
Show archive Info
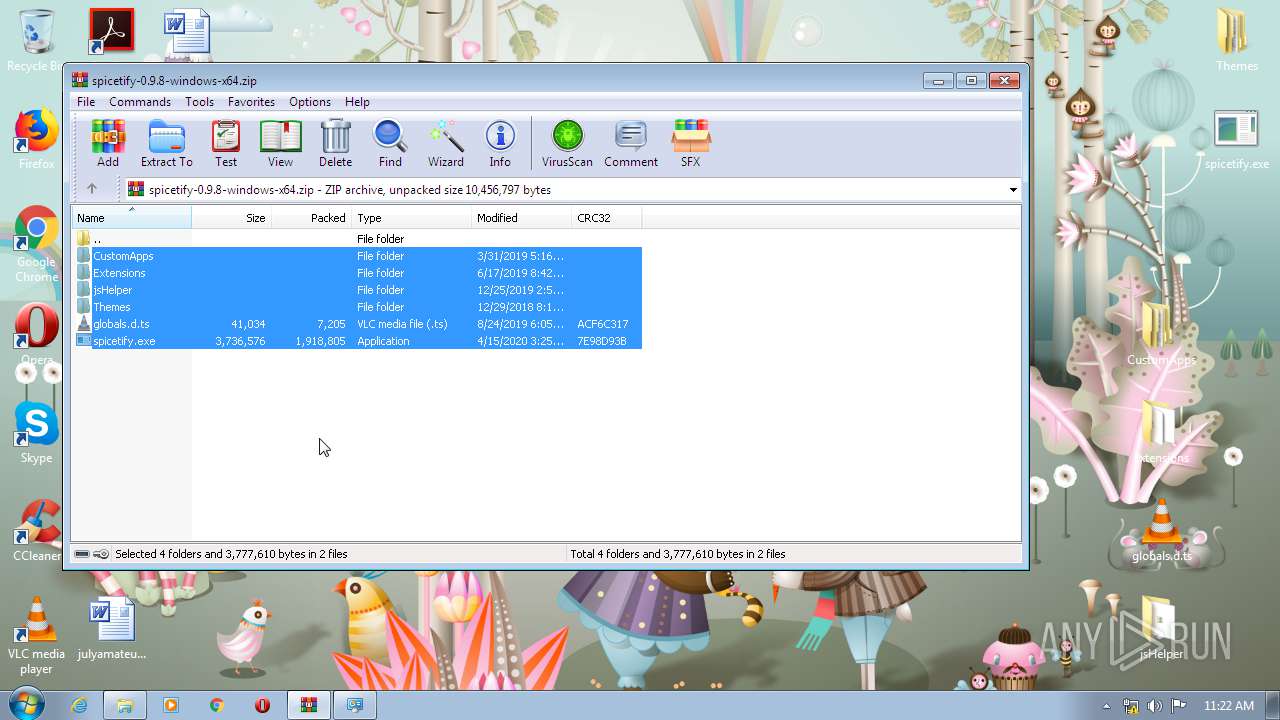500,143
